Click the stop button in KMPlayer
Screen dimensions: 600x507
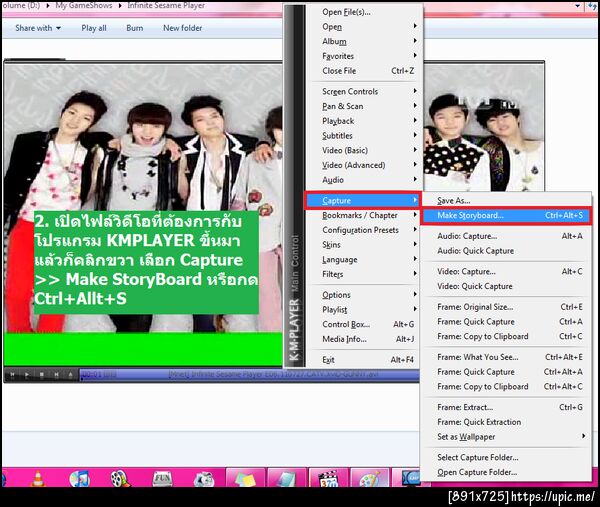coord(42,375)
